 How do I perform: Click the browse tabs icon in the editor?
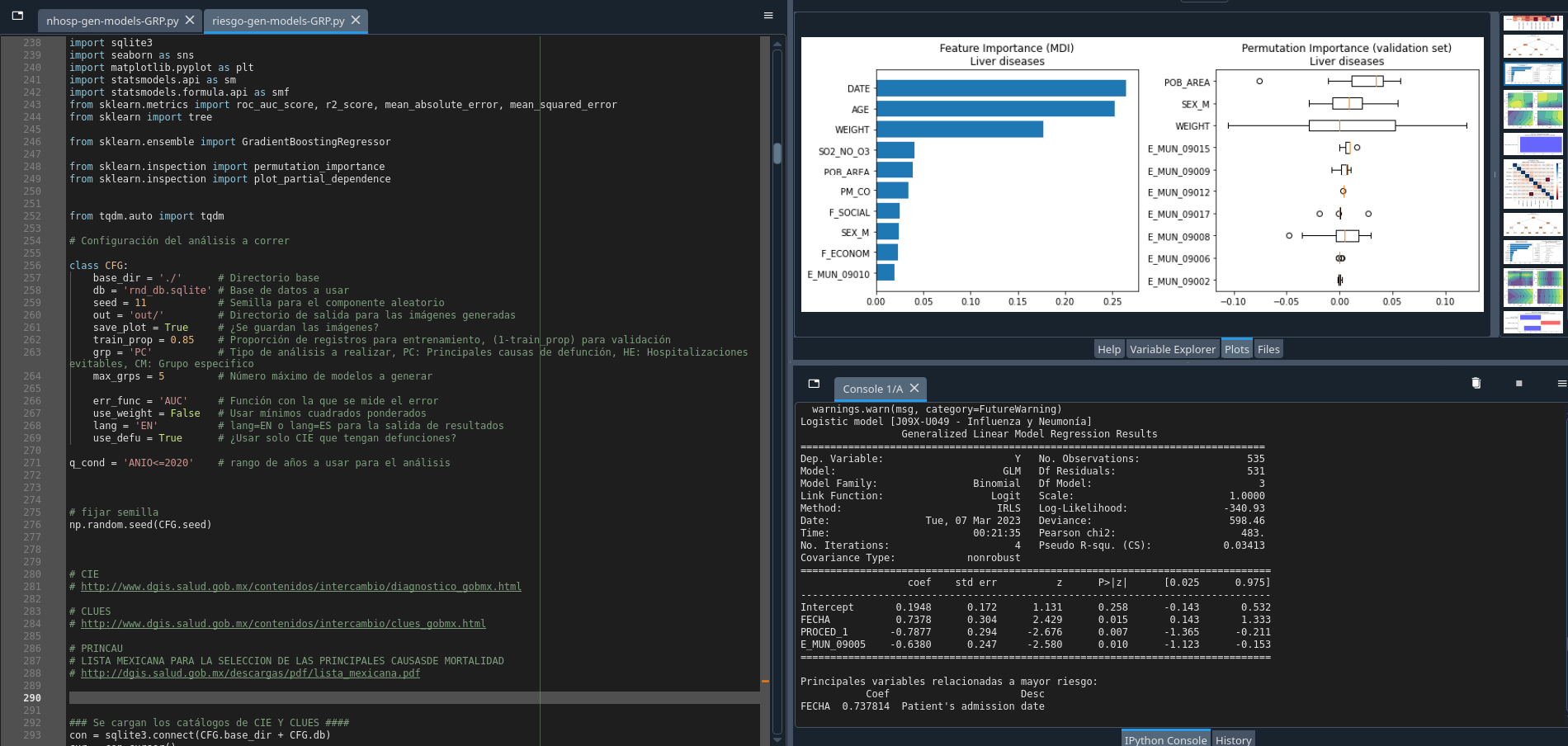16,17
